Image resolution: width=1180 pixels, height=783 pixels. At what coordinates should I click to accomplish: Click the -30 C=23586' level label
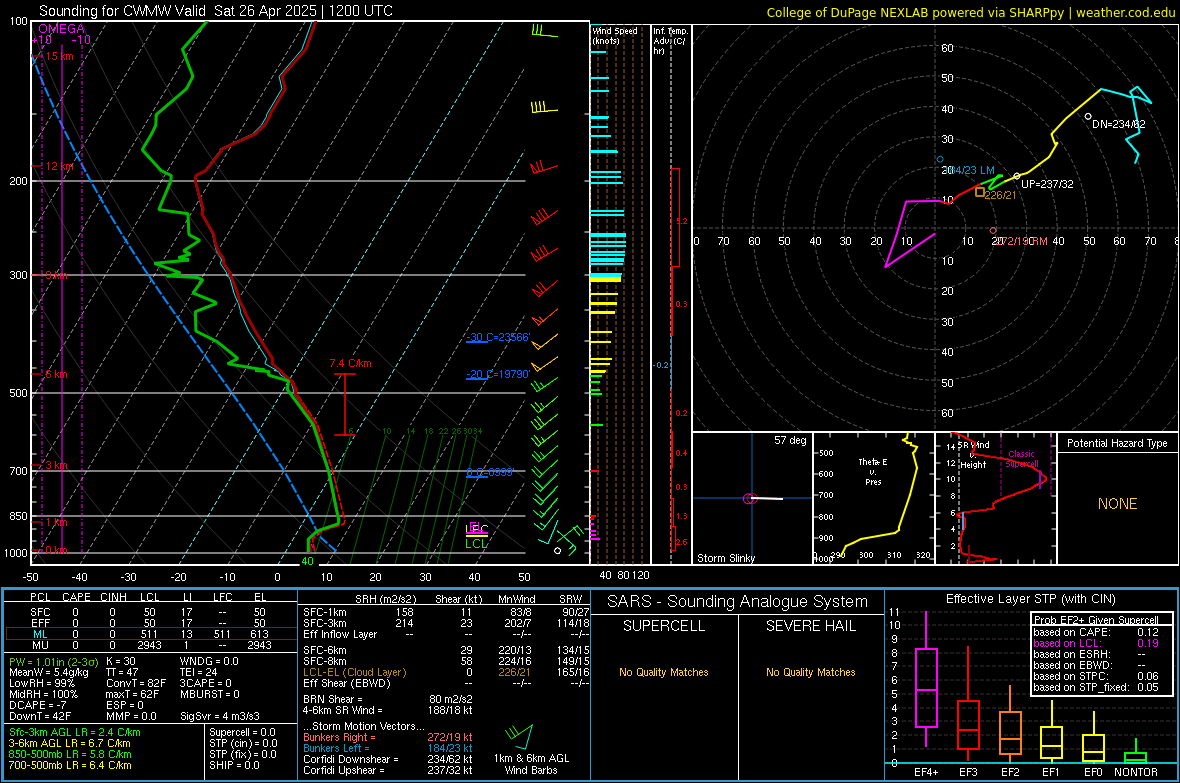click(x=497, y=337)
